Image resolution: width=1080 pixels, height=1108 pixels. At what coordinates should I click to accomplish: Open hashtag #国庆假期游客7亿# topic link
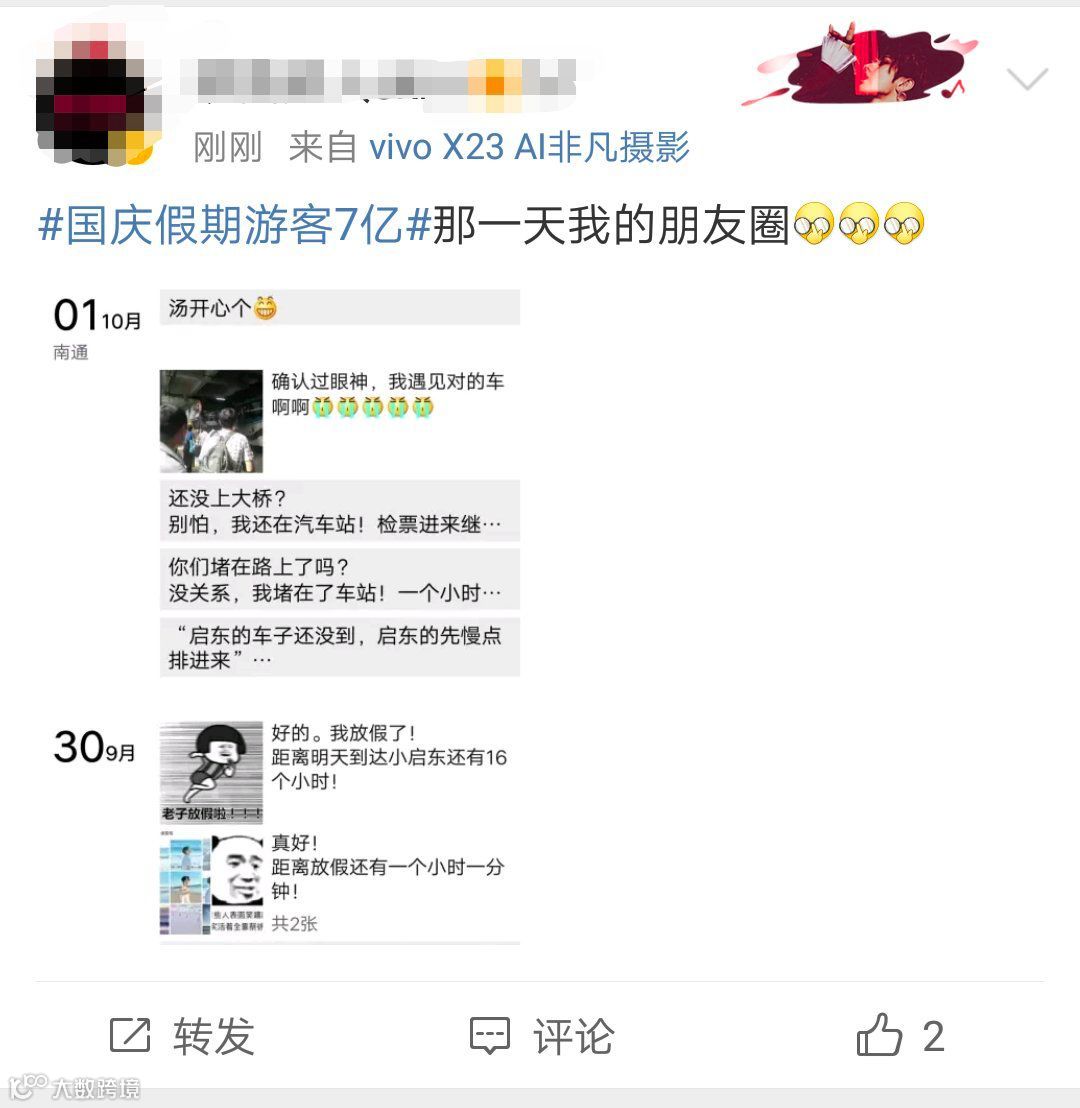(x=234, y=225)
